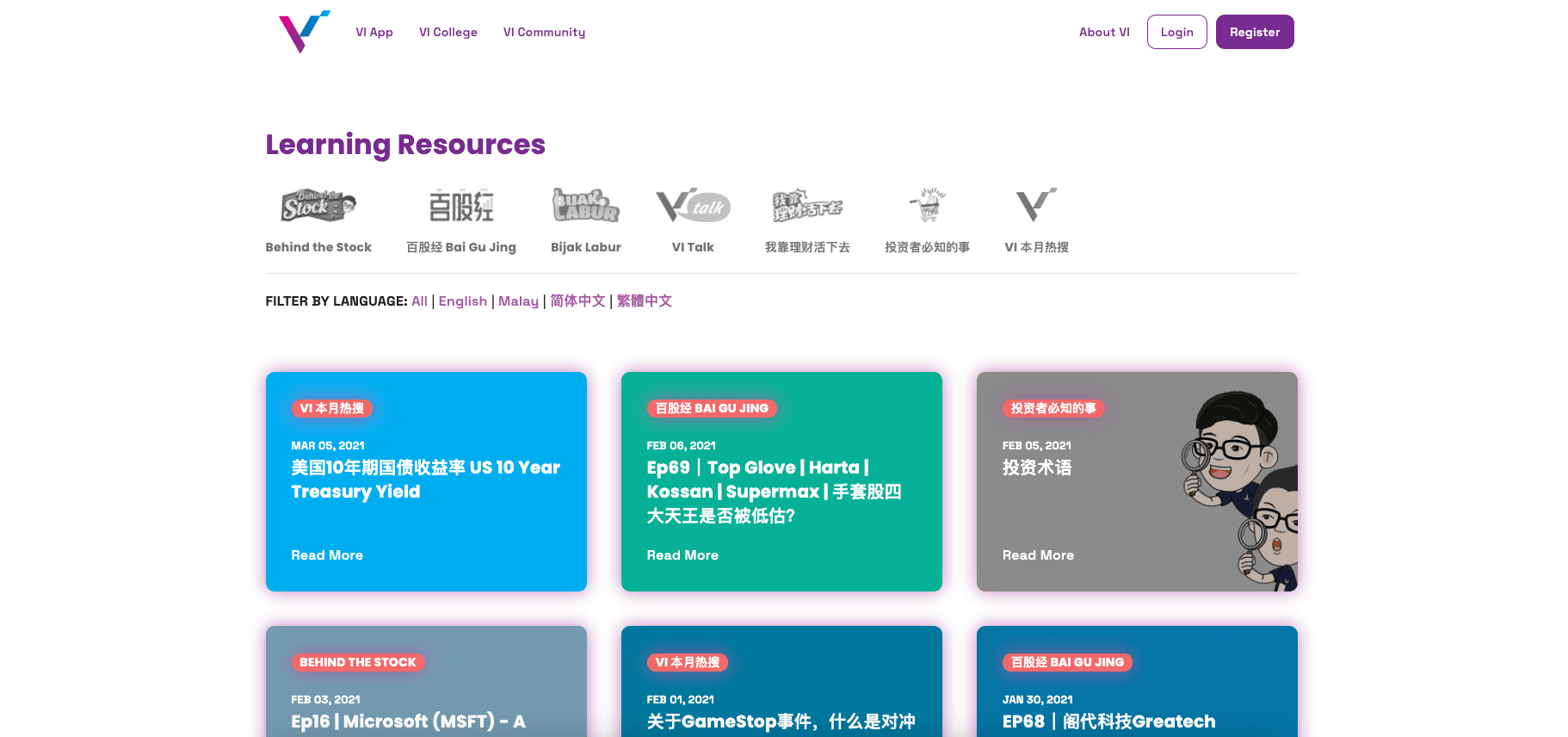Select the VI Talk category icon
This screenshot has width=1568, height=737.
pyautogui.click(x=693, y=207)
